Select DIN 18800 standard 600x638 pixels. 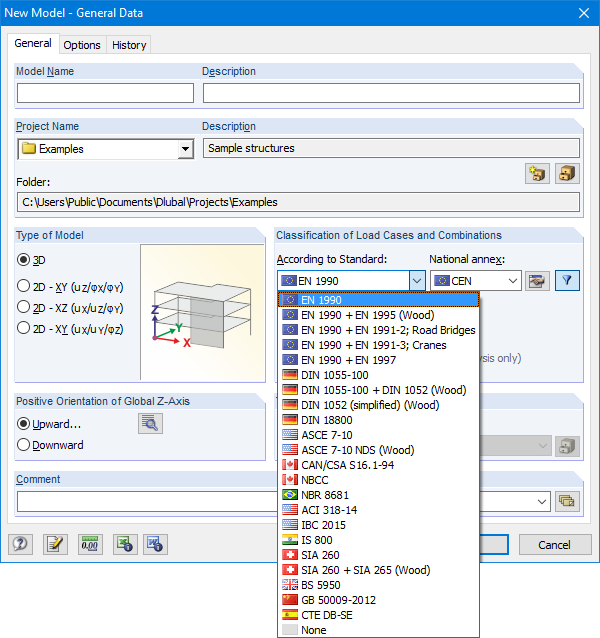point(378,420)
